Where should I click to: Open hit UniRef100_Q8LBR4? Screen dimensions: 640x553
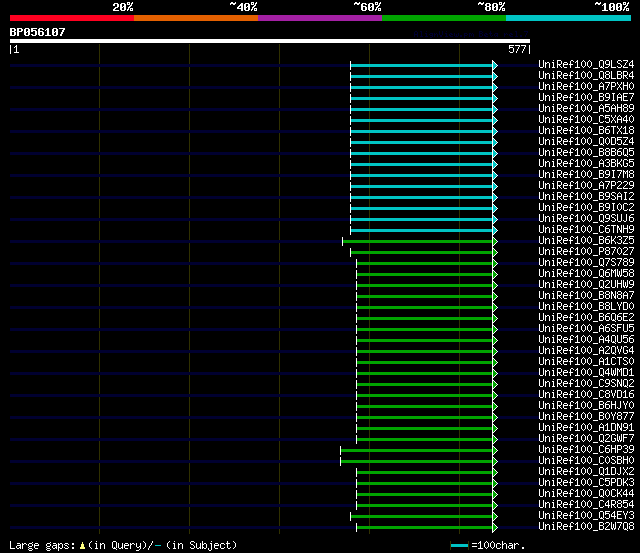(586, 76)
